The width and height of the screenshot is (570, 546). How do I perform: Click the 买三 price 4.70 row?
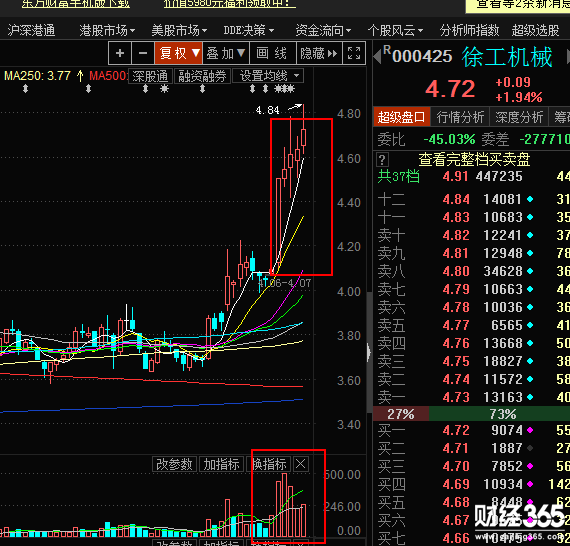[471, 466]
